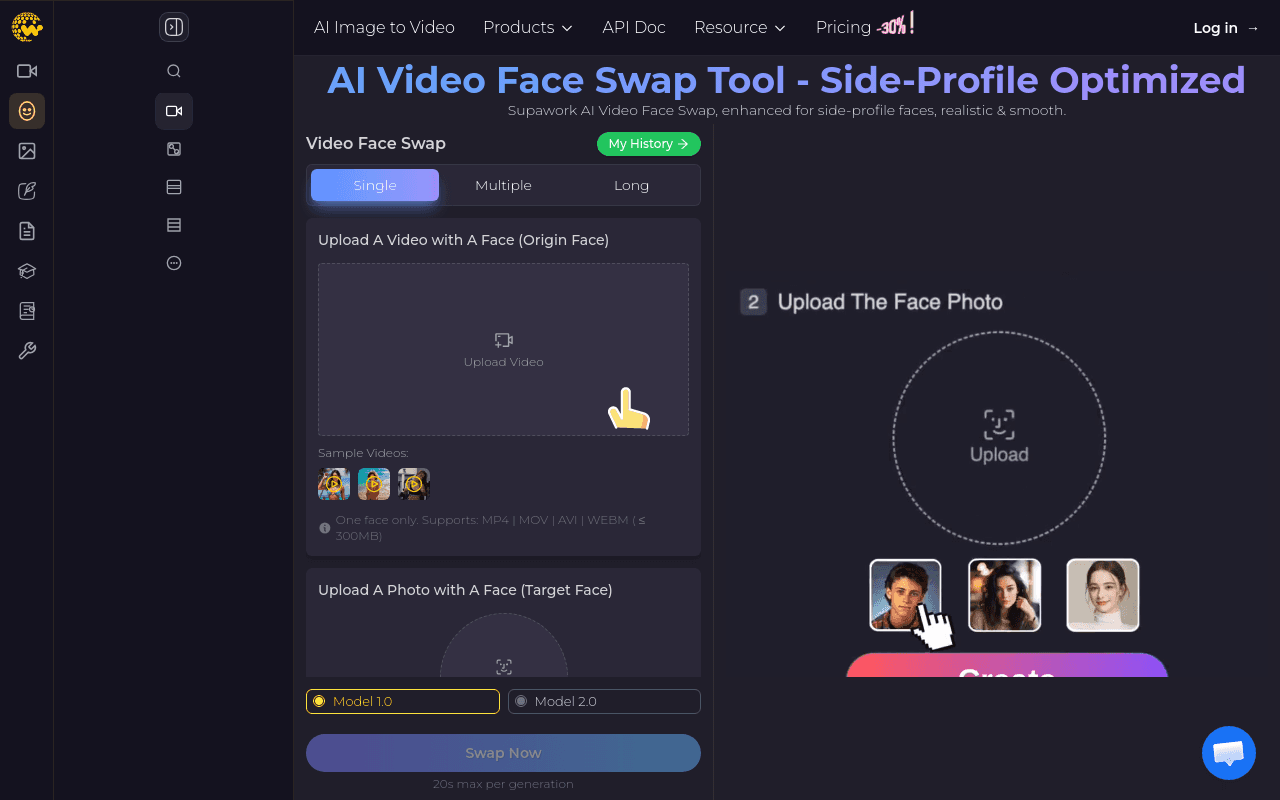
Task: Play the third sample video thumbnail
Action: point(414,484)
